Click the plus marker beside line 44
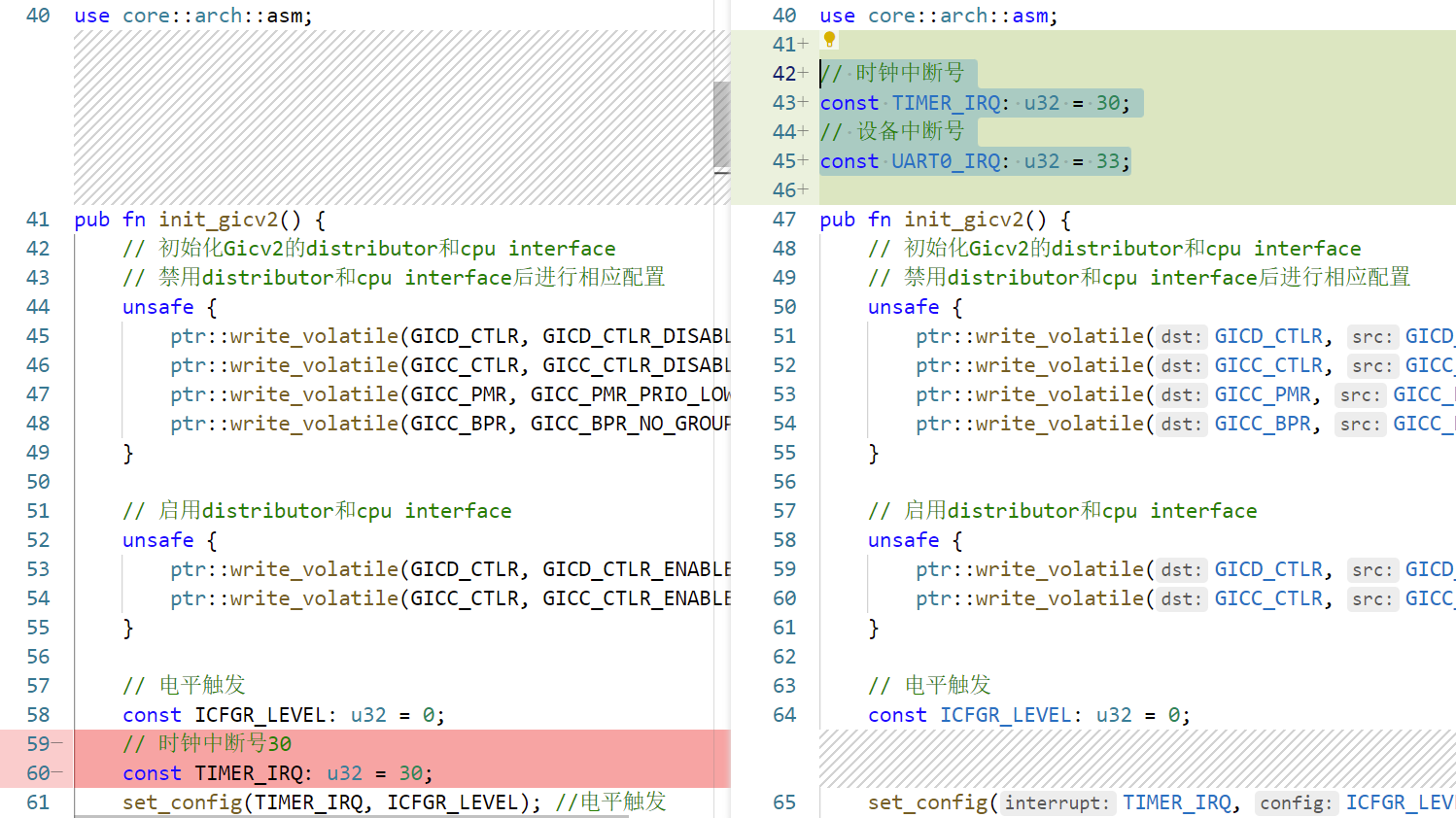Screen dimensions: 1456x818 (803, 132)
